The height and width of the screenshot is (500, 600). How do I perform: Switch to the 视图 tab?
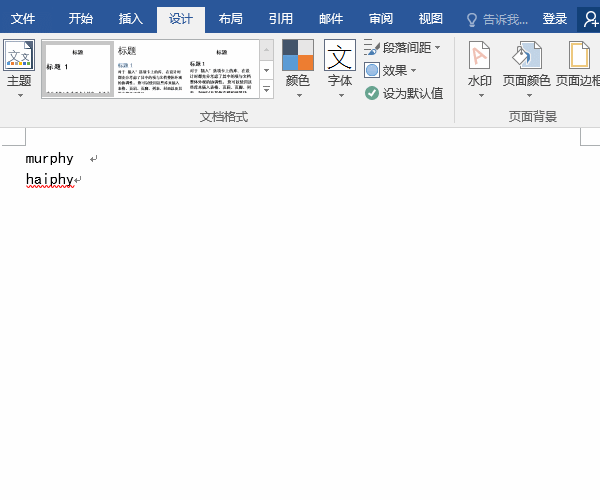pos(431,19)
